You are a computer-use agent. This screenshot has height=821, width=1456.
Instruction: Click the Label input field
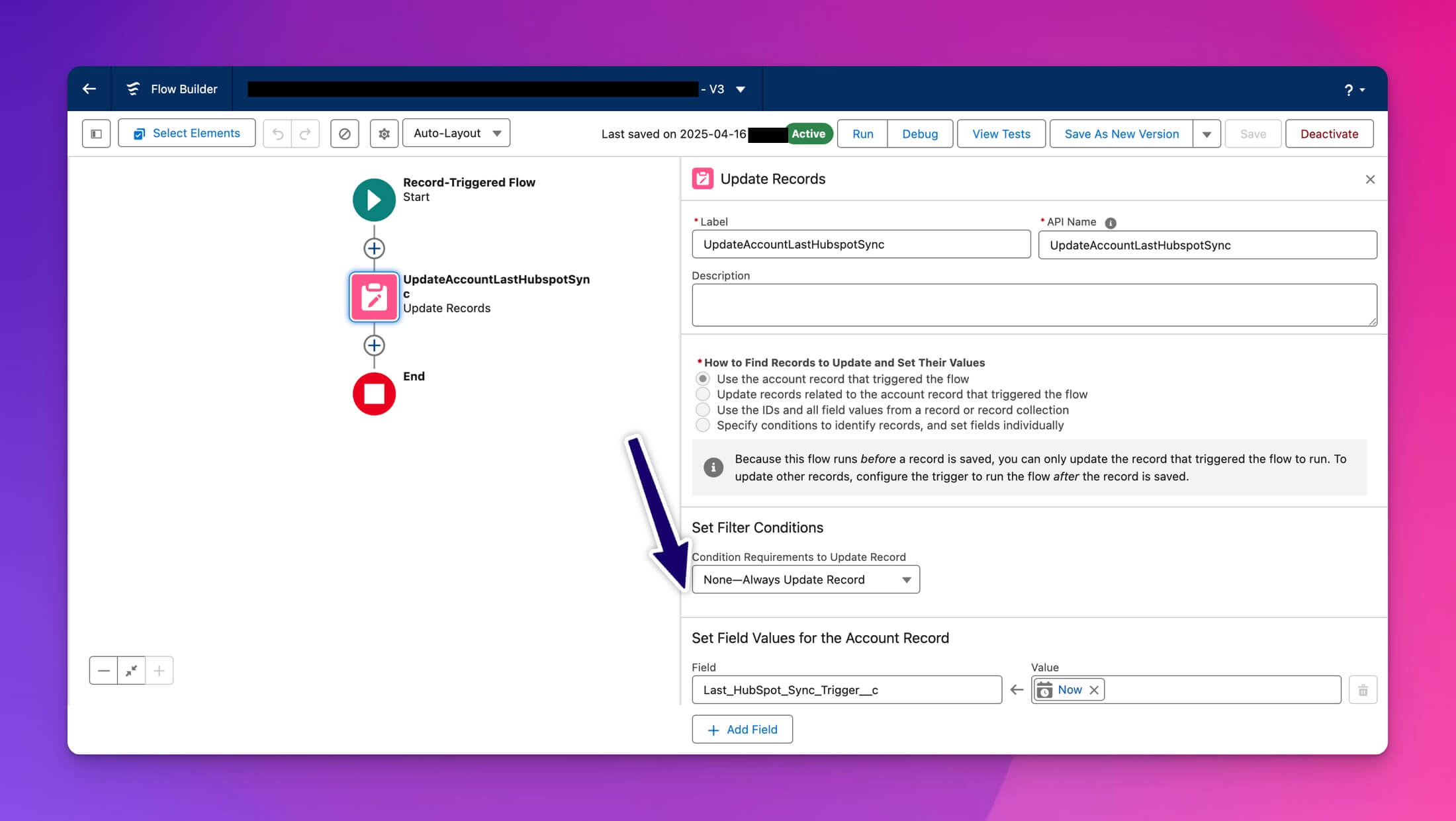(x=860, y=244)
